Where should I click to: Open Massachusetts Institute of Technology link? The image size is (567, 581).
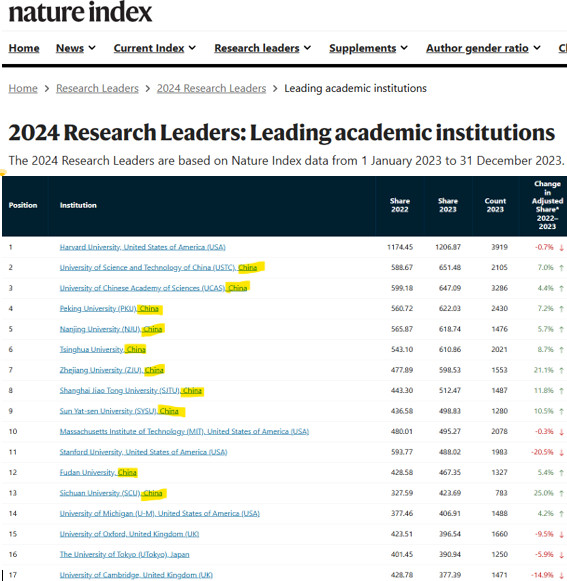pos(184,432)
